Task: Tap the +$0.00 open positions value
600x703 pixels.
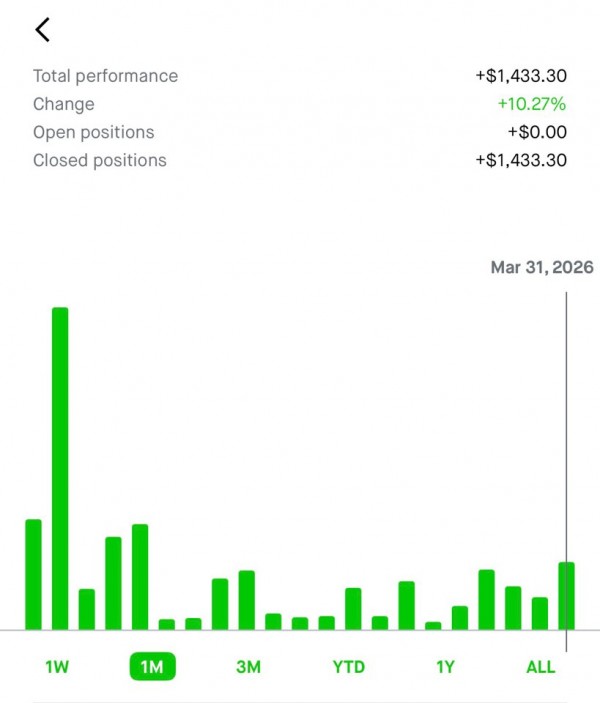Action: [x=537, y=132]
